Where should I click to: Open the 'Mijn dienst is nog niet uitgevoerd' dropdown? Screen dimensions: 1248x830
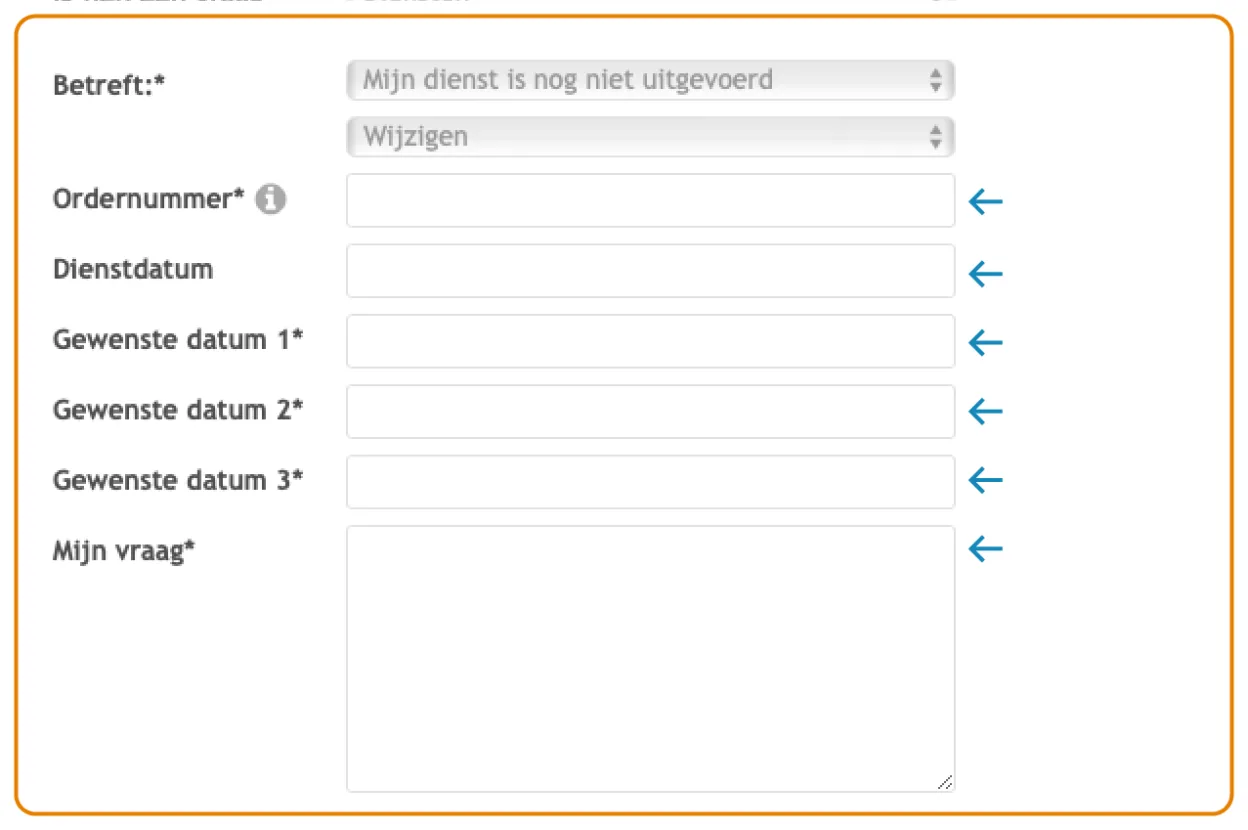pyautogui.click(x=651, y=80)
